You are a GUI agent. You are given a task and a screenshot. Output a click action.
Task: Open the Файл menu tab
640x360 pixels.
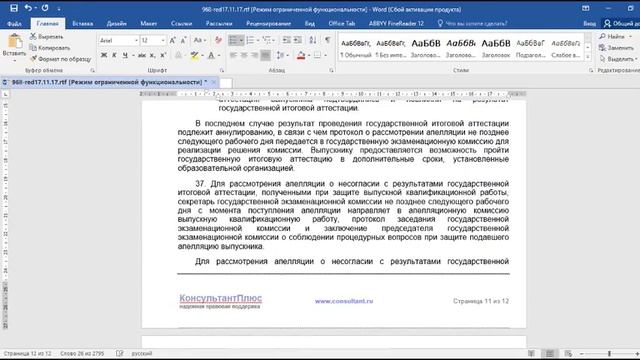[14, 24]
